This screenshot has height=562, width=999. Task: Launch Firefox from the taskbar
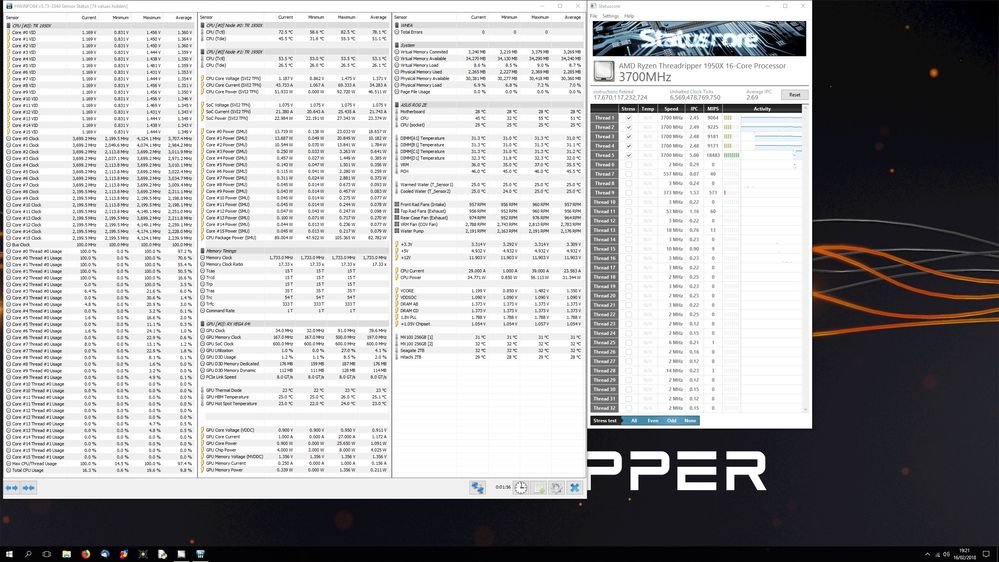pos(85,554)
